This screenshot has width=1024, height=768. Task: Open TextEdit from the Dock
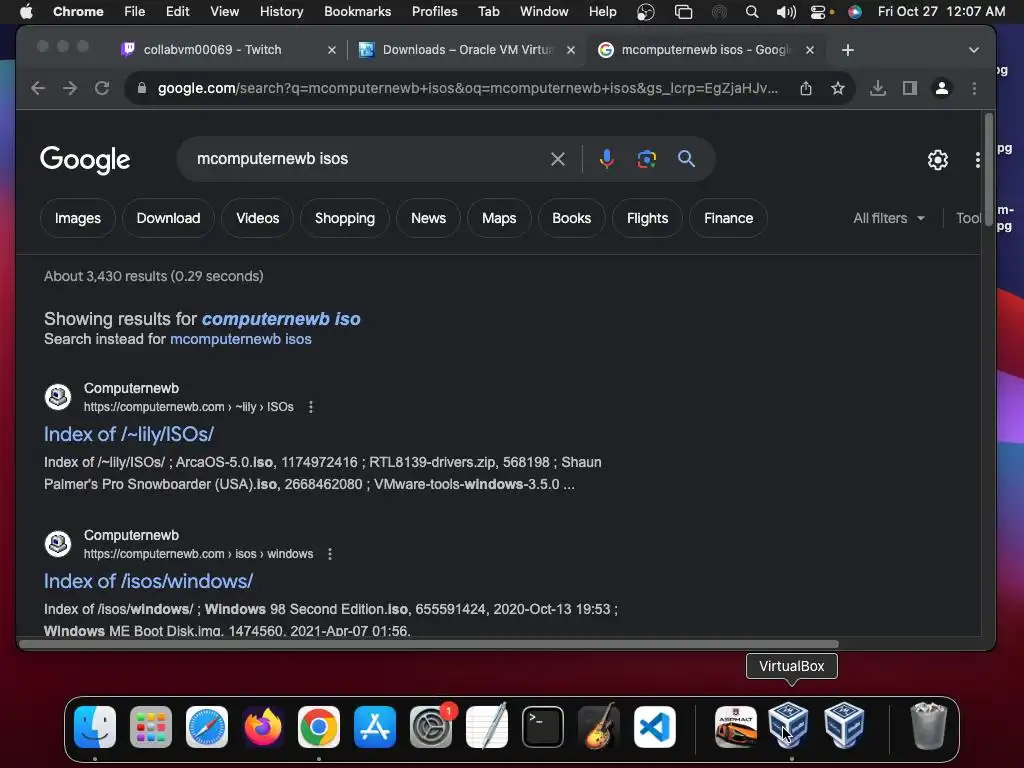[487, 726]
